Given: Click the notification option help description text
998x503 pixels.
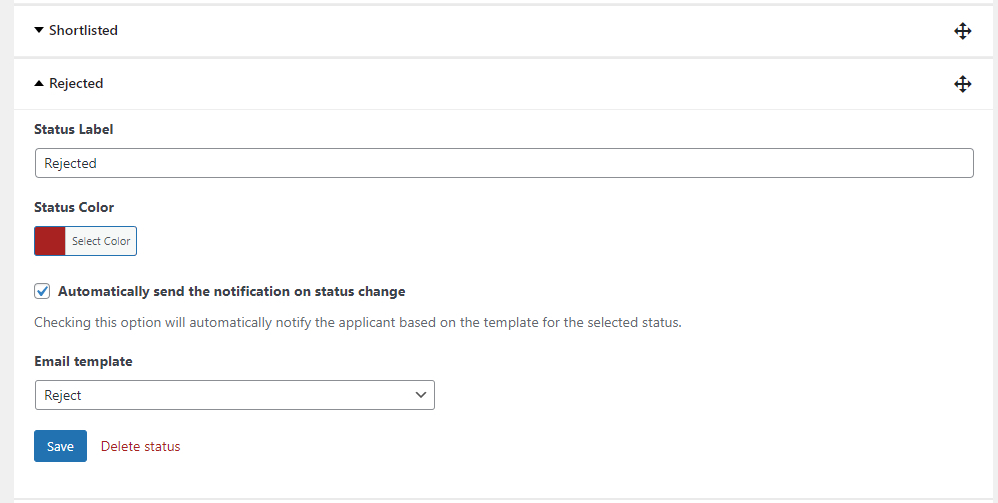Looking at the screenshot, I should (x=358, y=322).
